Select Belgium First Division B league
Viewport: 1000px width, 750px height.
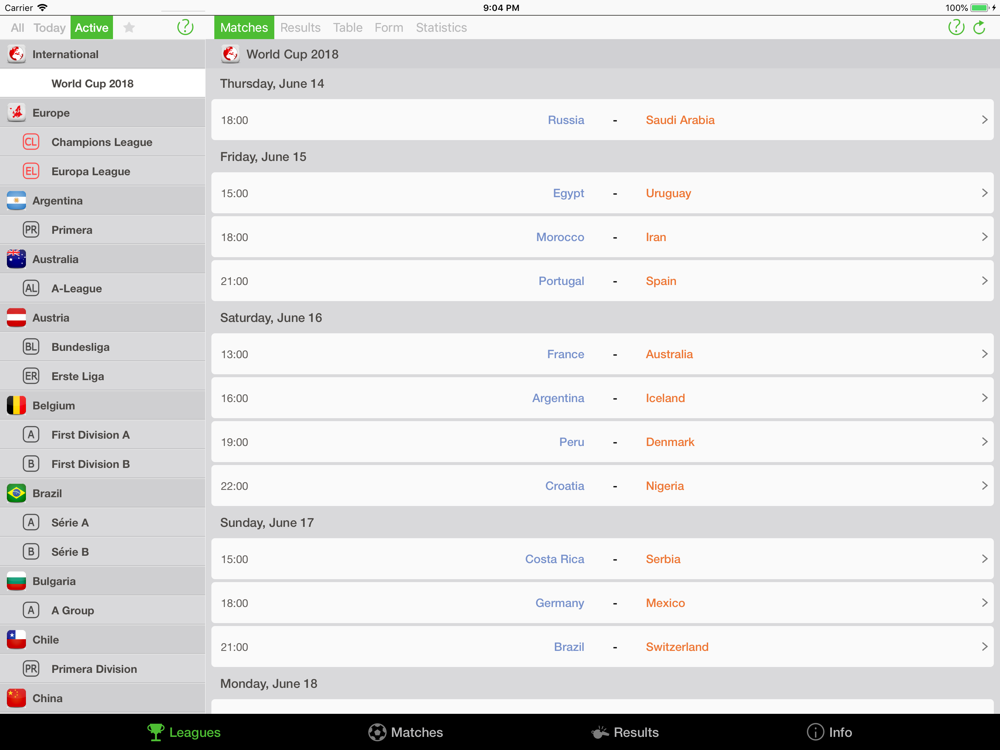pyautogui.click(x=103, y=464)
